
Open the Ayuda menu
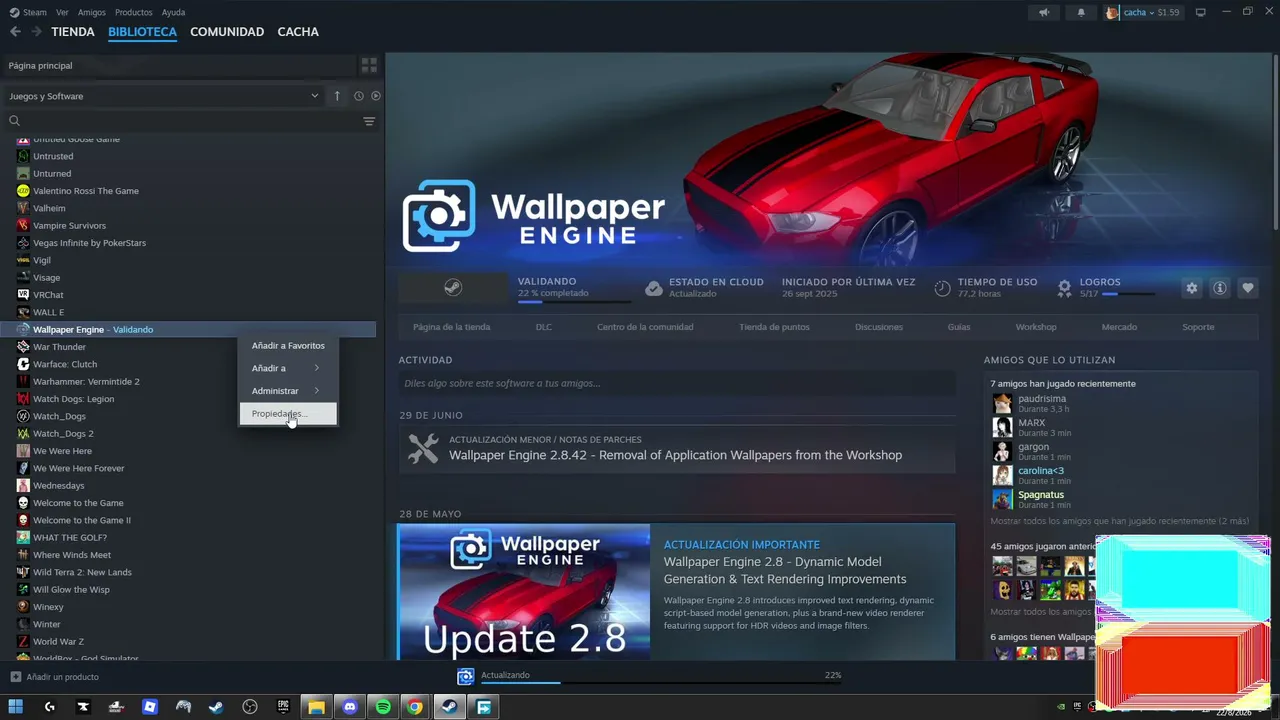point(173,12)
